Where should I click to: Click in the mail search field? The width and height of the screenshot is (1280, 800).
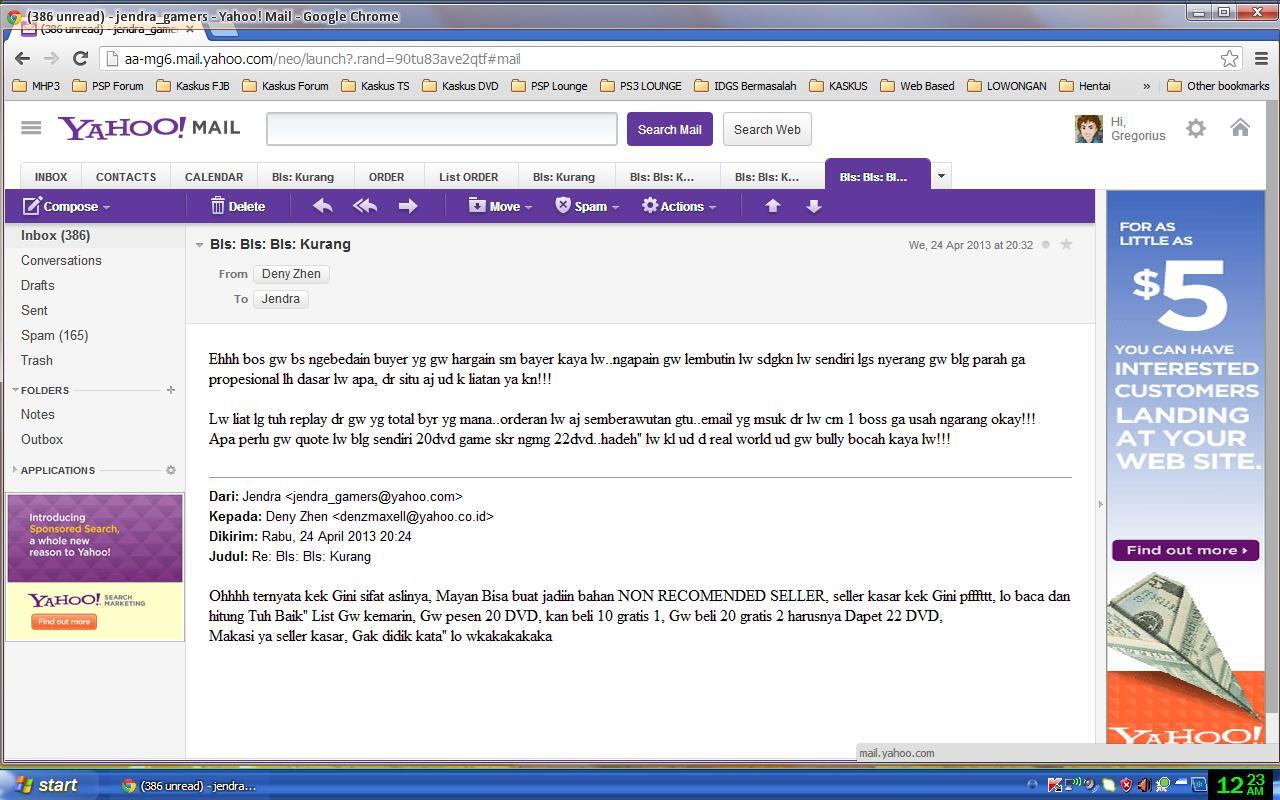[442, 129]
